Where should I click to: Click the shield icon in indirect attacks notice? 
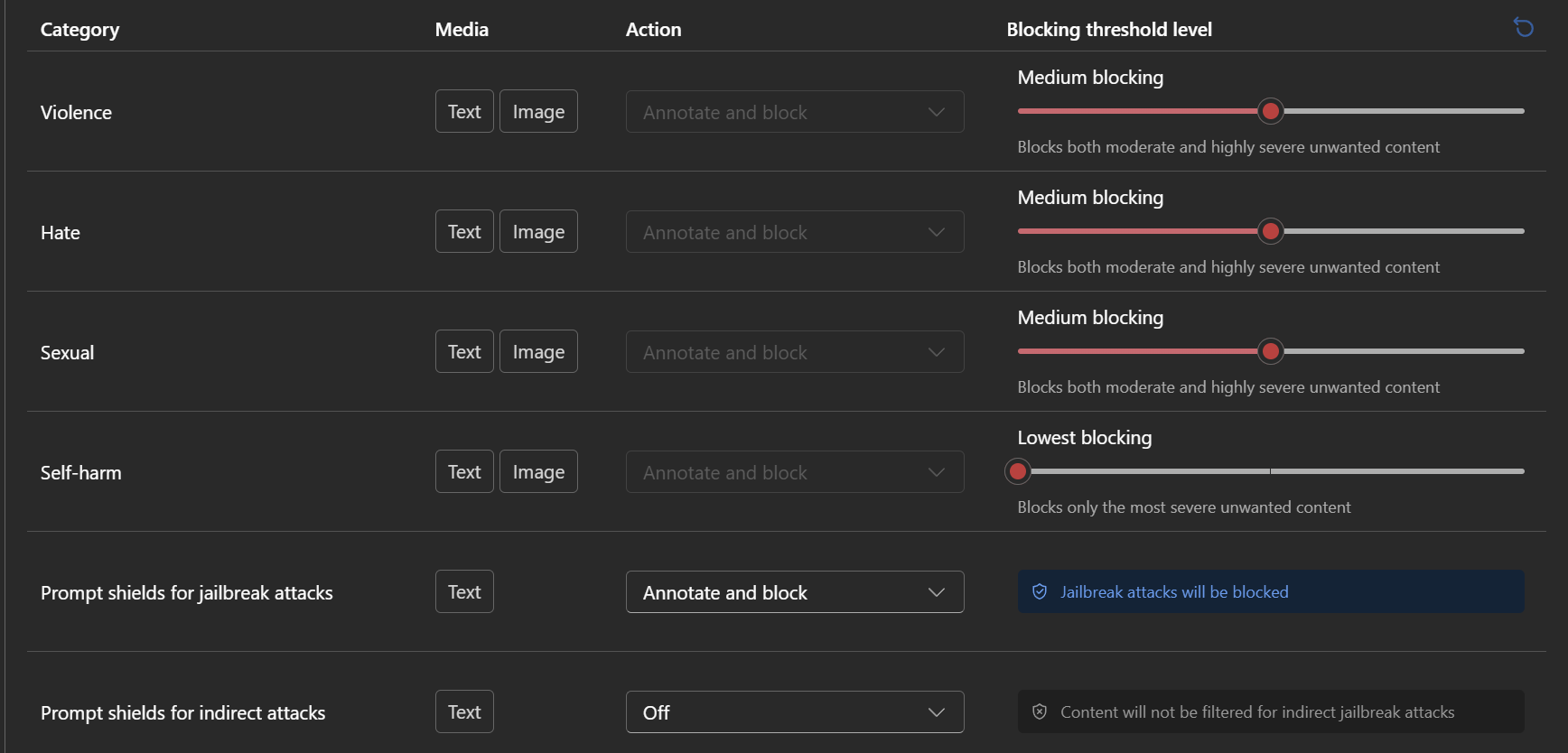(x=1040, y=711)
